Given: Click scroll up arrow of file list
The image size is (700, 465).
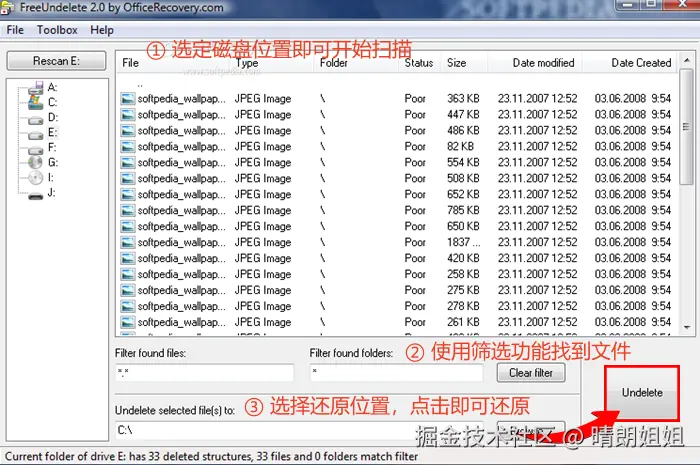Looking at the screenshot, I should point(687,61).
